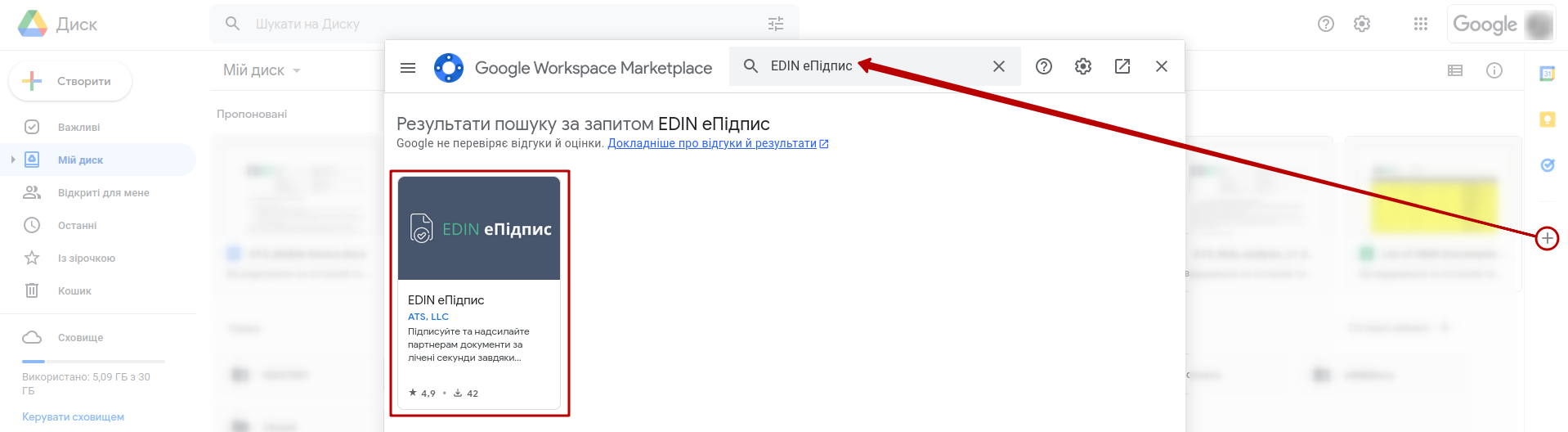Open the EDIN еПідпис app card banner

[479, 228]
